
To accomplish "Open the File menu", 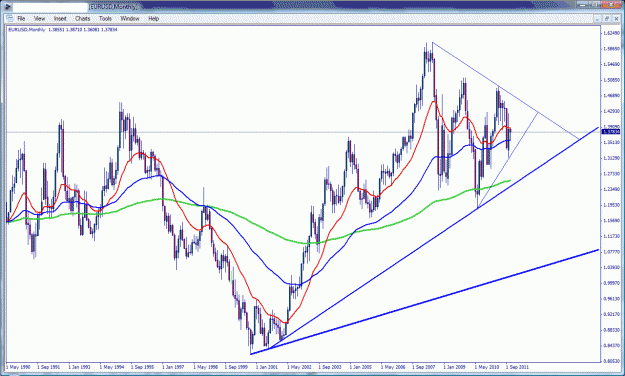I will [21, 18].
